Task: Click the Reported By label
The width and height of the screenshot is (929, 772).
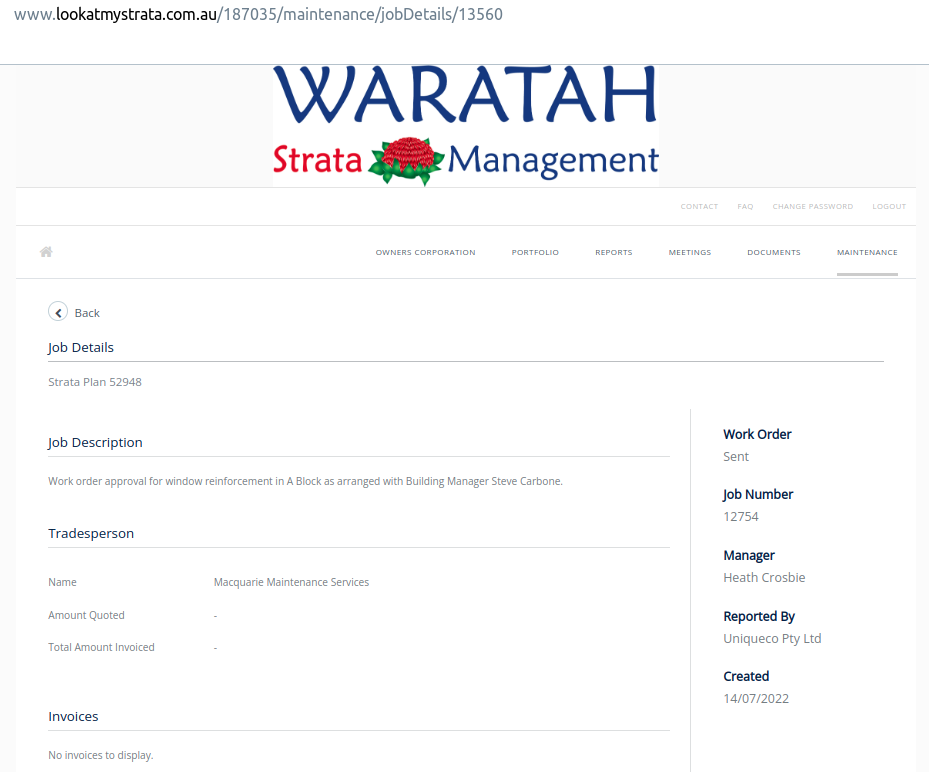Action: click(x=759, y=616)
